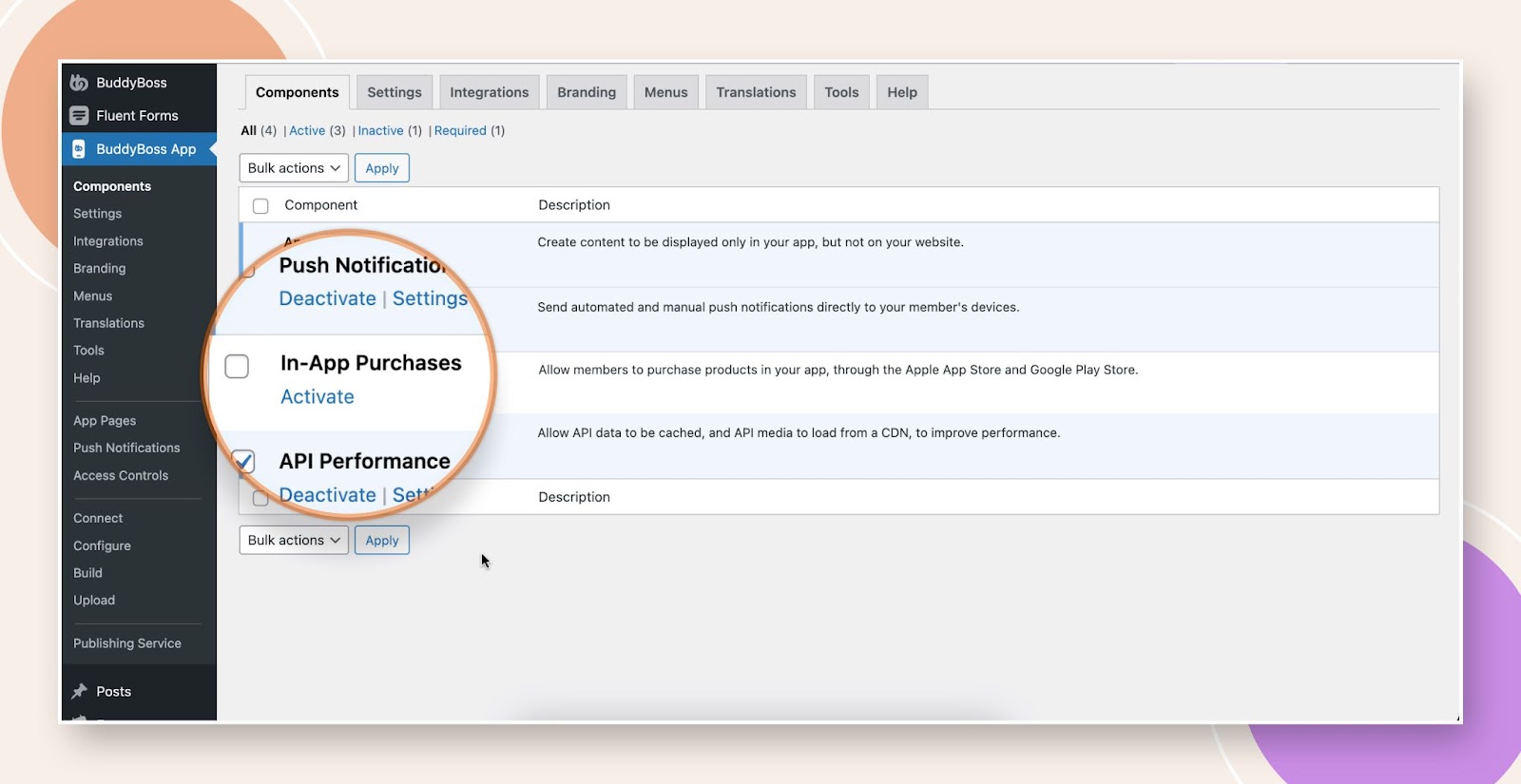Switch to the Integrations tab
Image resolution: width=1521 pixels, height=784 pixels.
490,92
